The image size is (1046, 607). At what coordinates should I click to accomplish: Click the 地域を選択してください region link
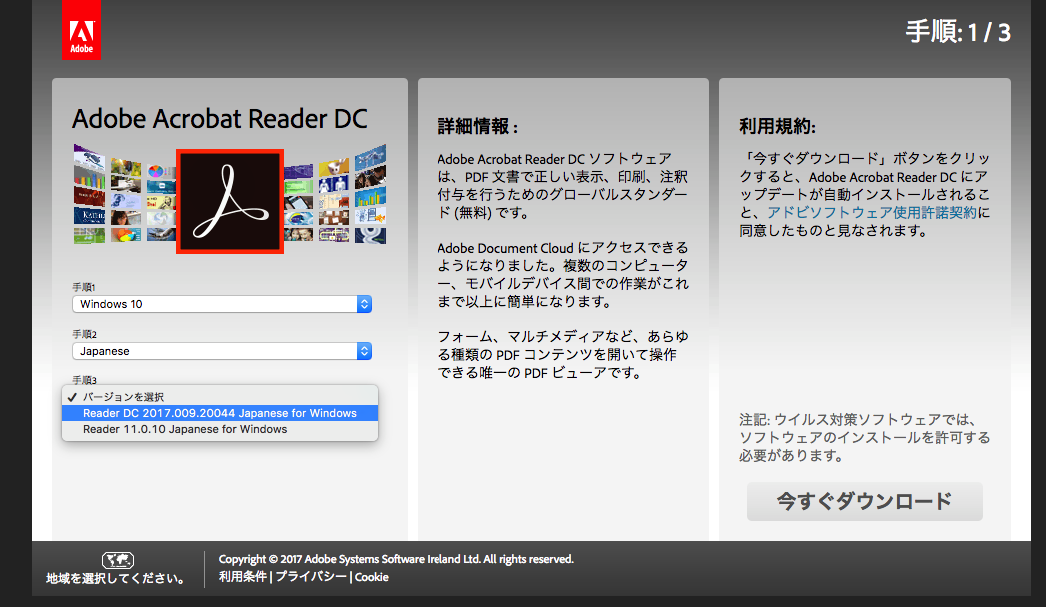point(116,578)
